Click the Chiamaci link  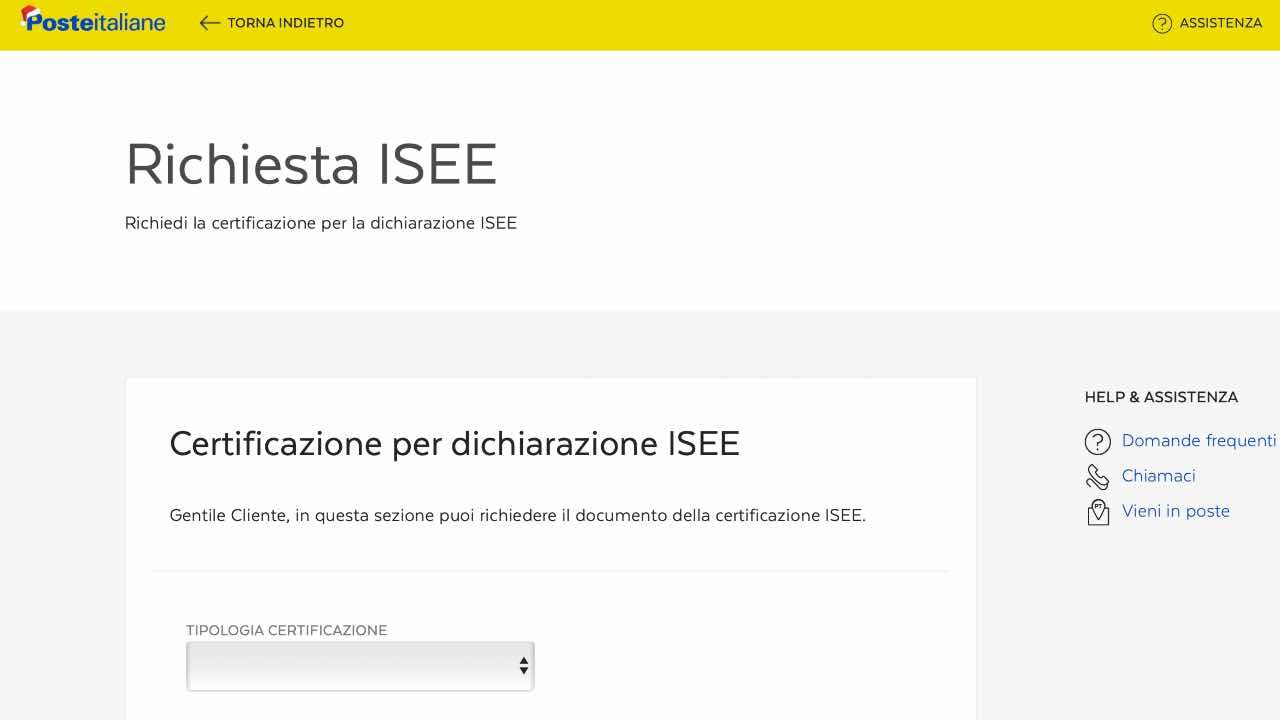[1159, 476]
